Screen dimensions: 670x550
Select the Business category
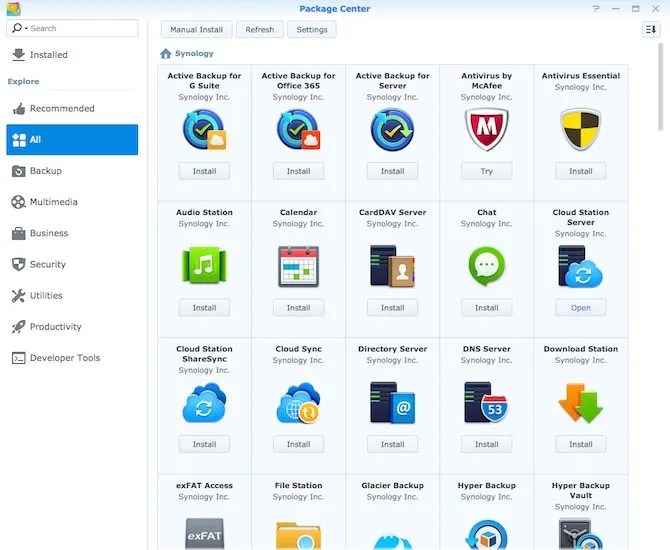click(72, 233)
